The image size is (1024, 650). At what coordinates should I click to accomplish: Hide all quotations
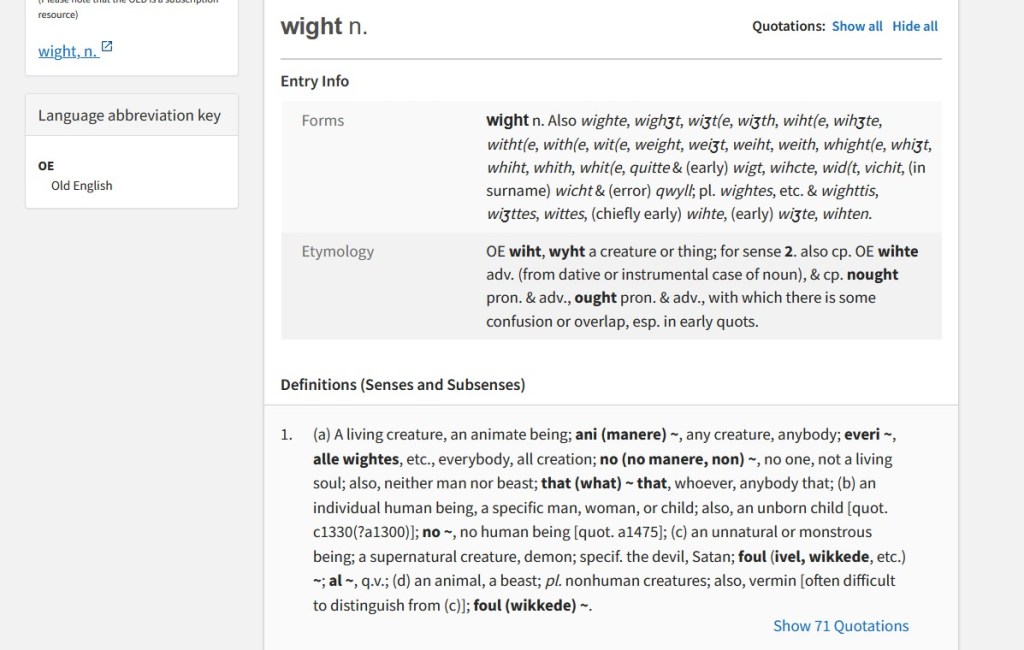click(915, 26)
